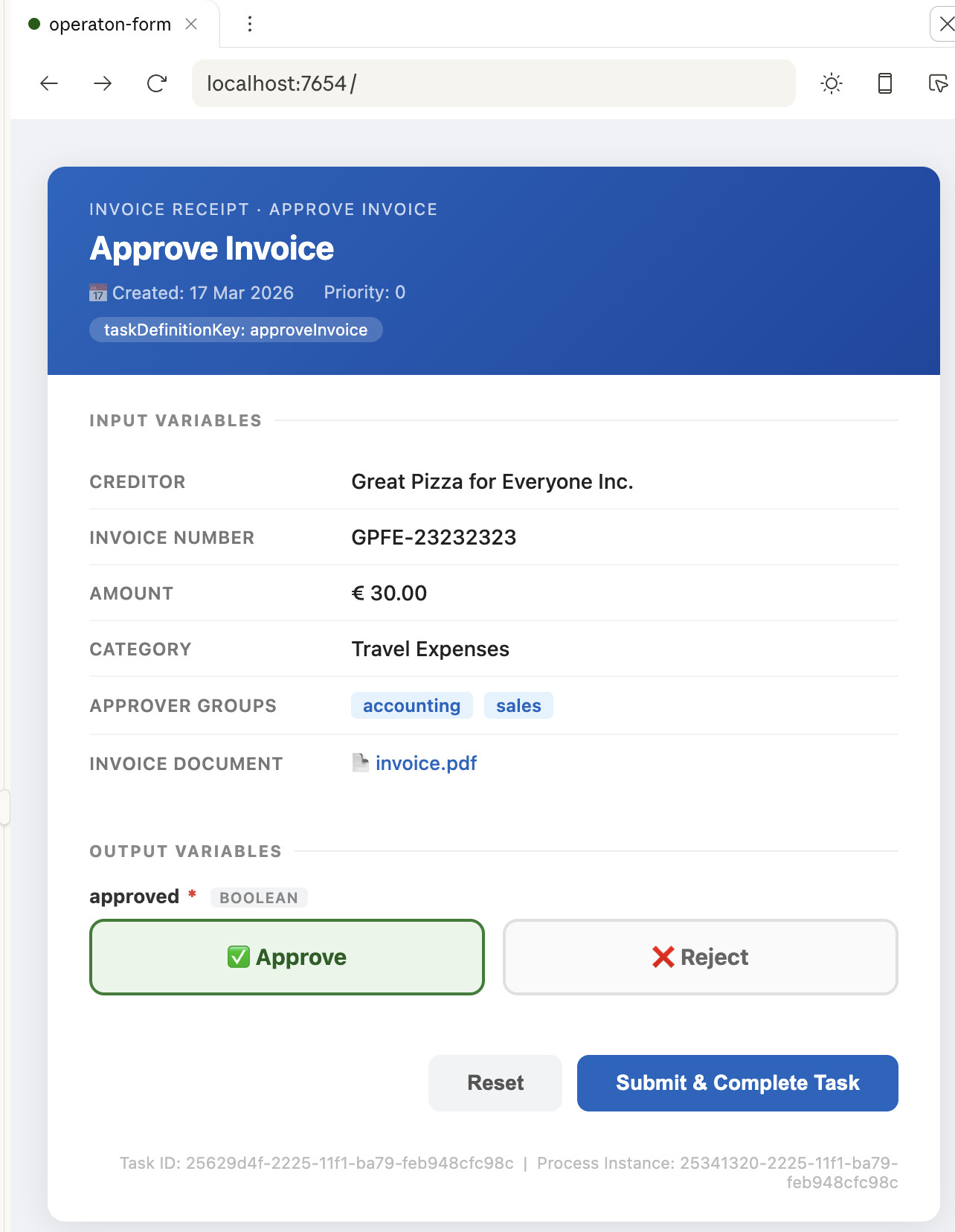The height and width of the screenshot is (1232, 955).
Task: Click the invoice document file icon
Action: [360, 763]
